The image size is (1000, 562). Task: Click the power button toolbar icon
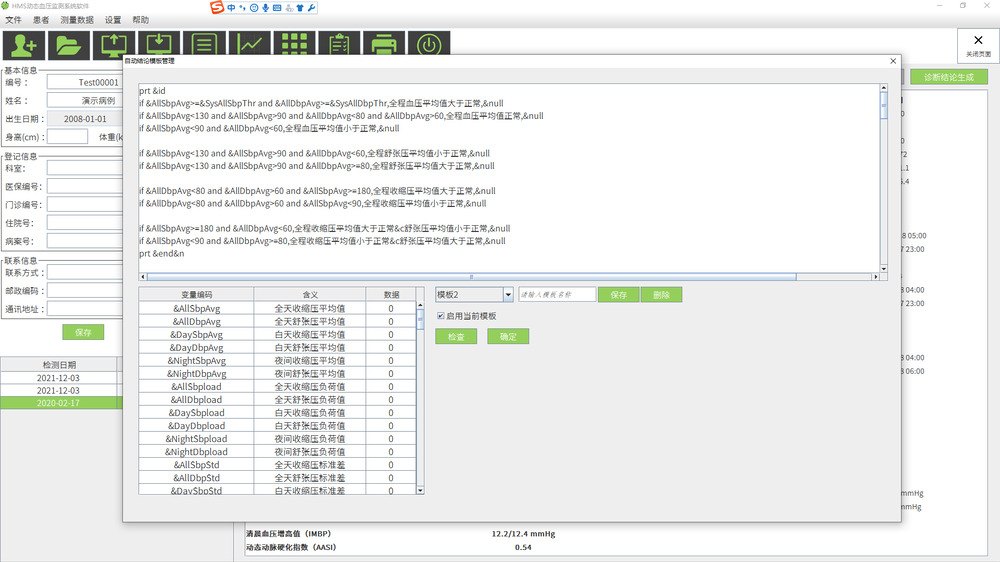pos(428,45)
